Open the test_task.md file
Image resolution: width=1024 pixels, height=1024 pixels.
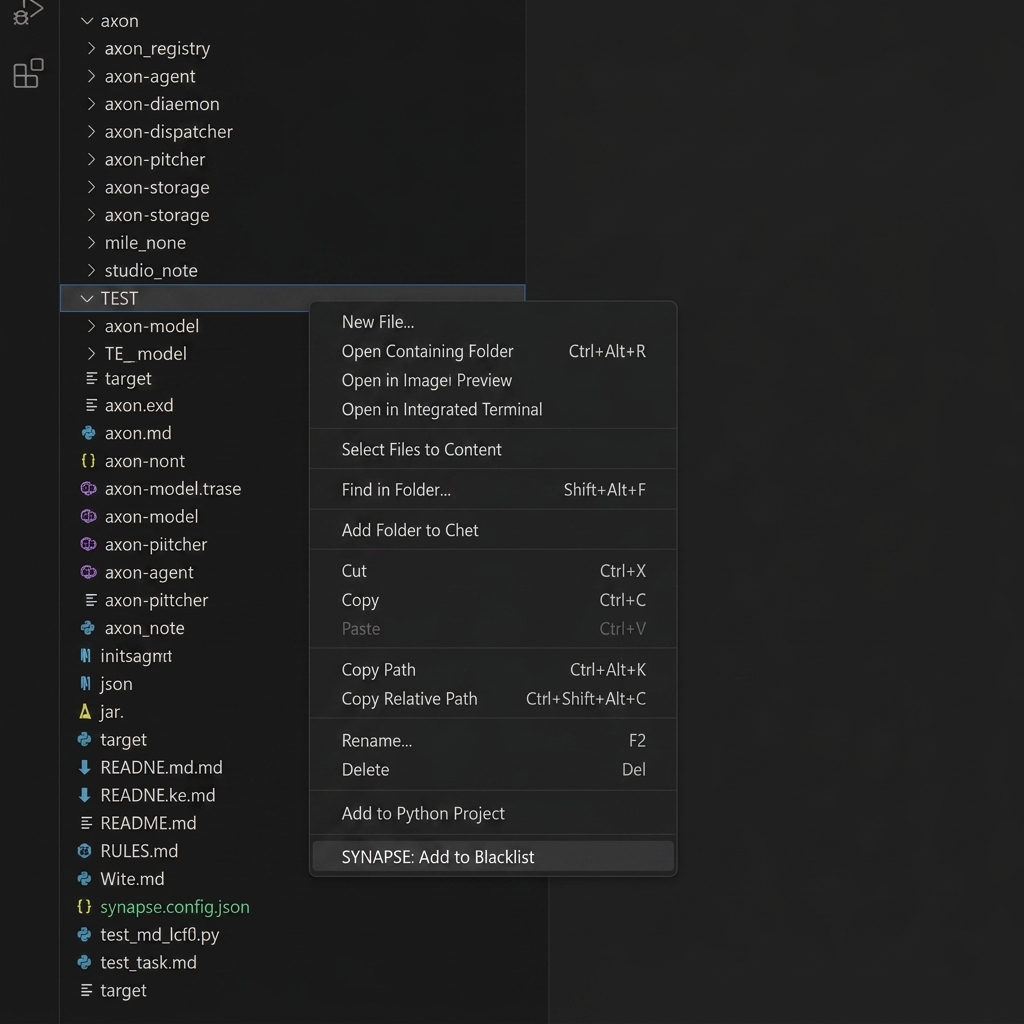click(x=148, y=962)
